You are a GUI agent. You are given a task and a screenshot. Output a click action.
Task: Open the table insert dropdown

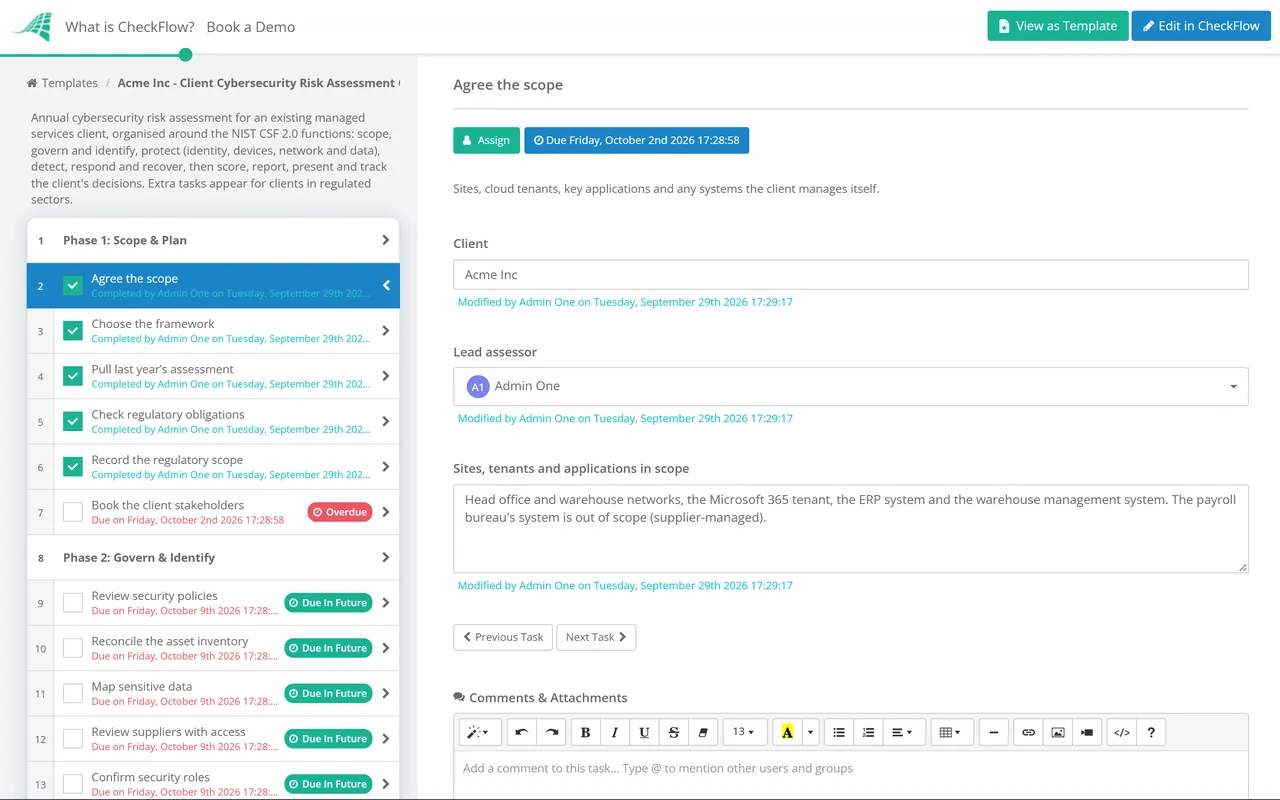[x=950, y=732]
